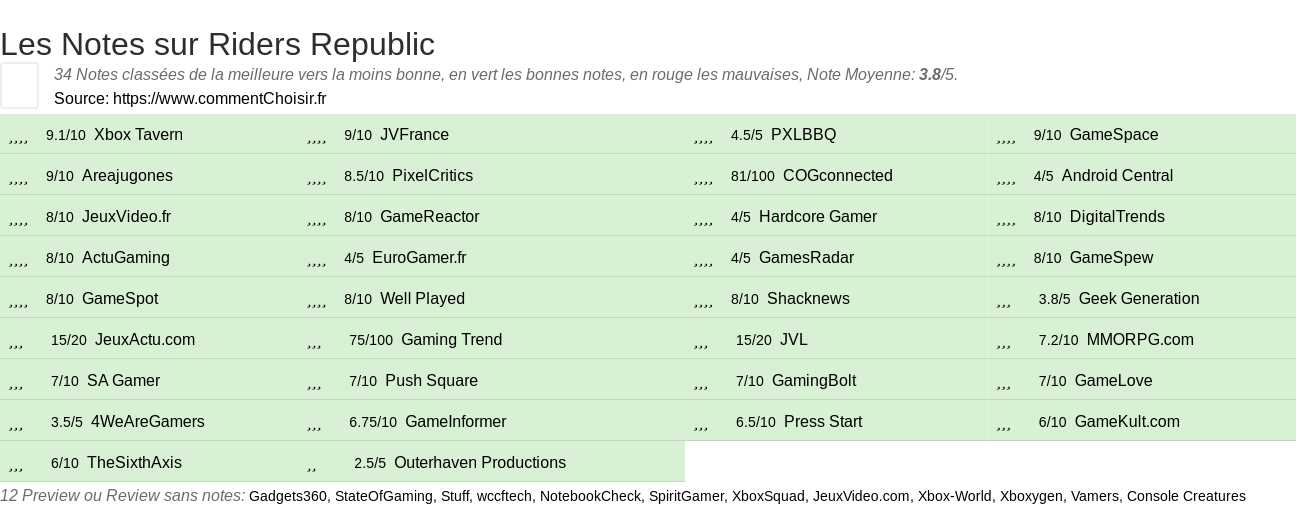Visit the Well Played review
The width and height of the screenshot is (1296, 507).
pos(422,299)
